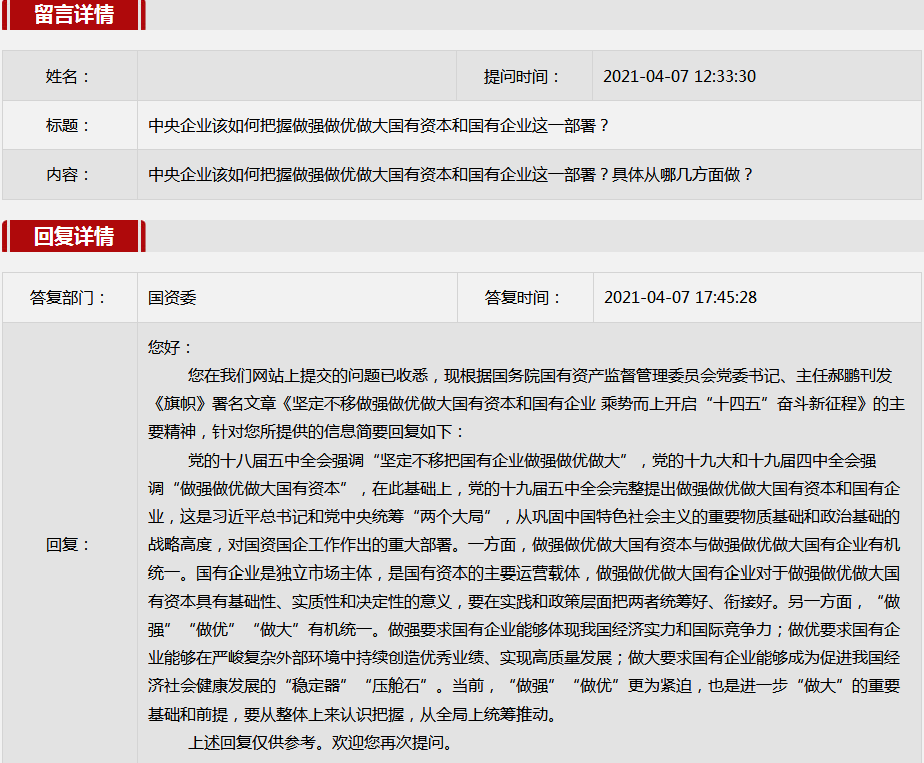The height and width of the screenshot is (763, 924).
Task: Click the 答复时间 label cell
Action: point(524,298)
